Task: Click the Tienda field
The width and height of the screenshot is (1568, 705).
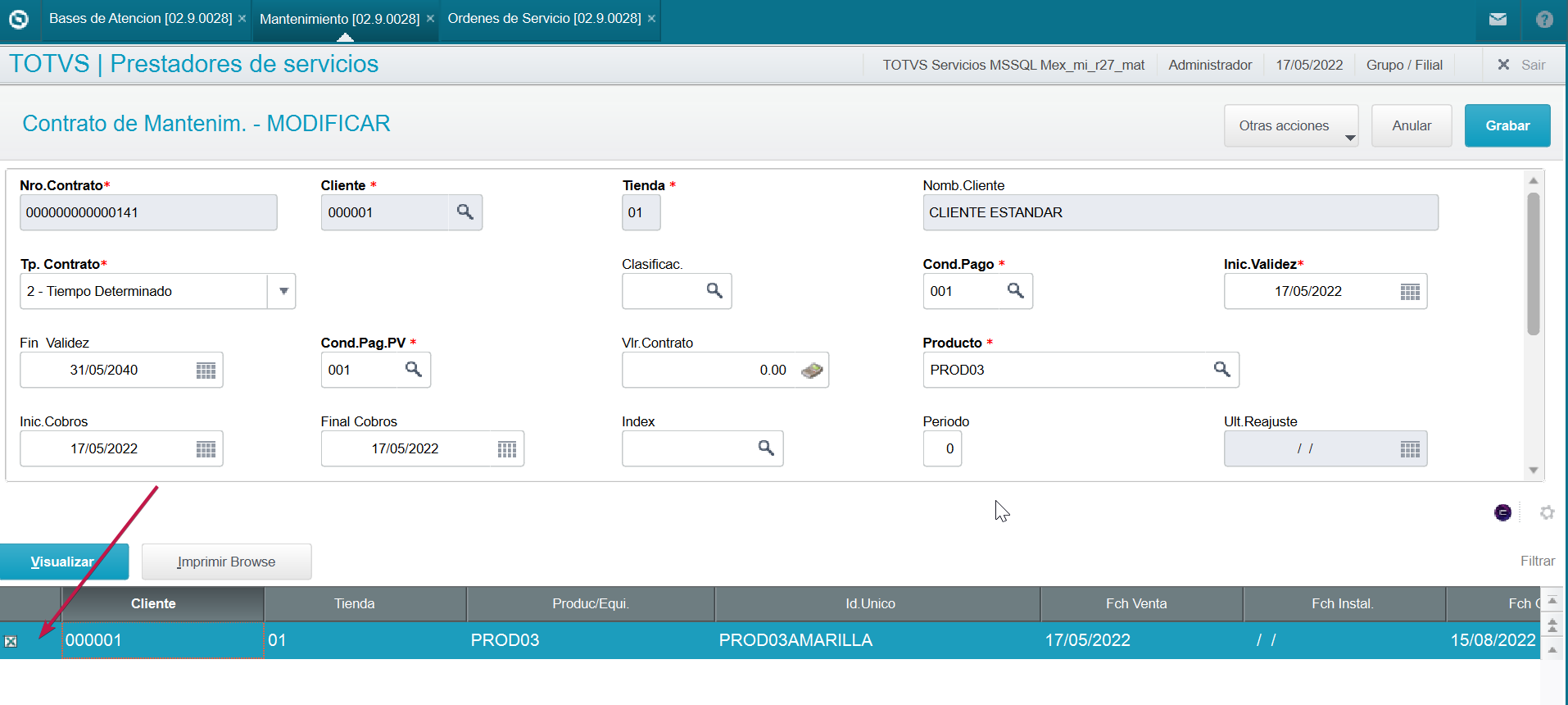Action: 641,212
